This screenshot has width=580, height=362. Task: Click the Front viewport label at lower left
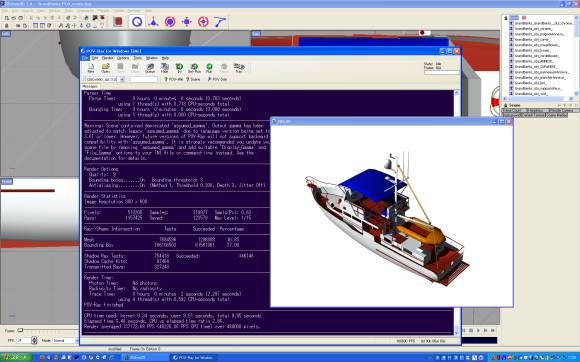(x=7, y=182)
